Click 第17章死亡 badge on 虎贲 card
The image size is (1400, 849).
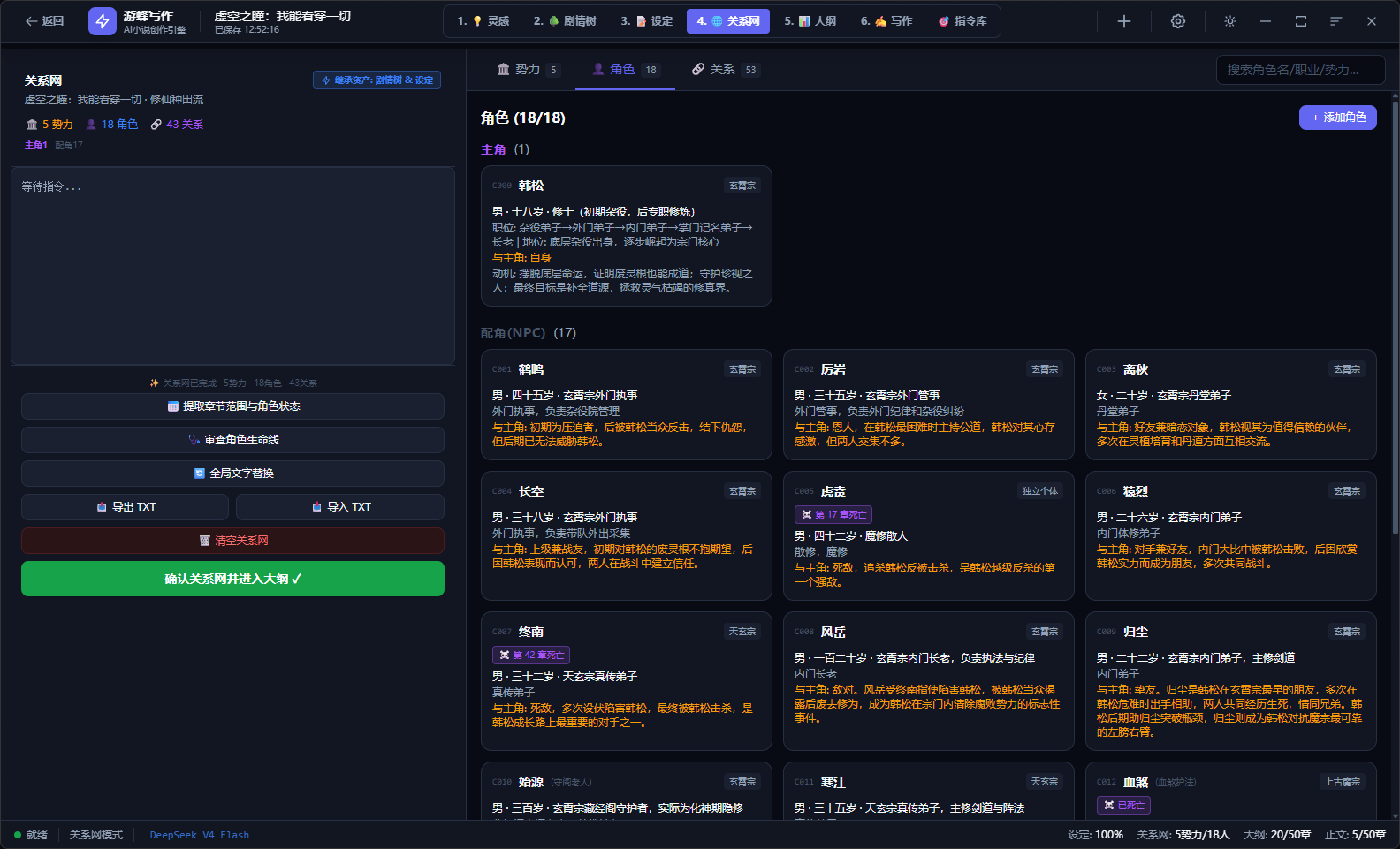pos(833,514)
